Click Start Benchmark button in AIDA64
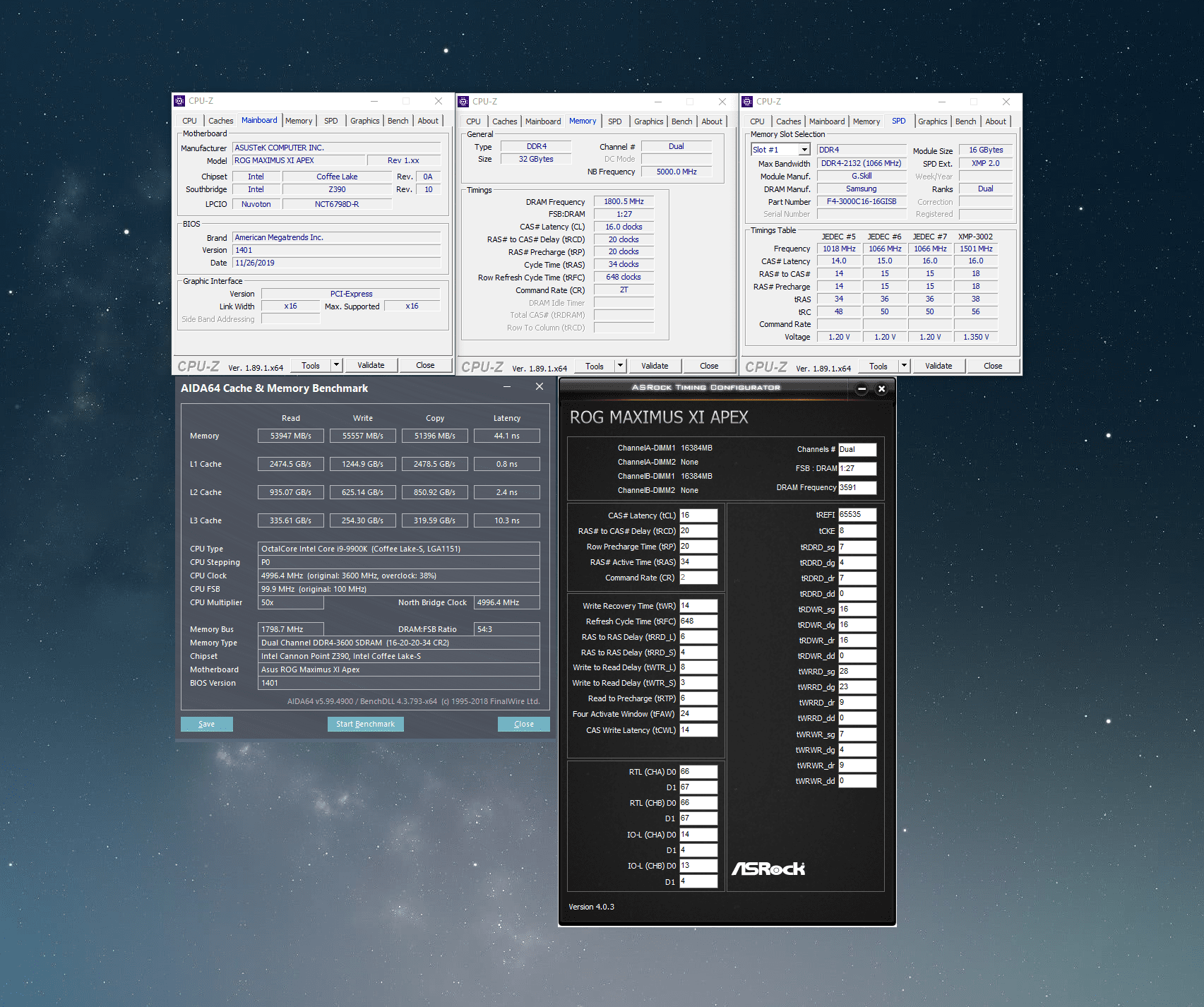 point(365,724)
